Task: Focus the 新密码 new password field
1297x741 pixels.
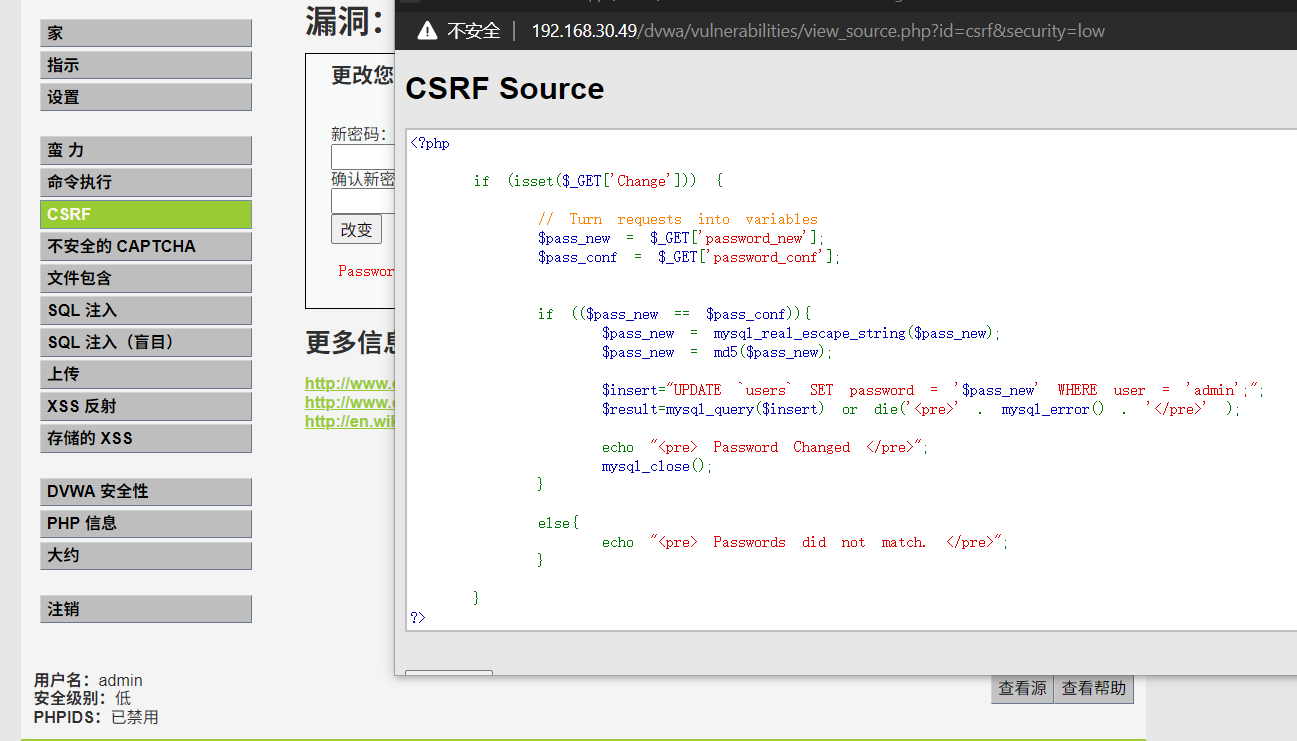Action: (x=363, y=157)
